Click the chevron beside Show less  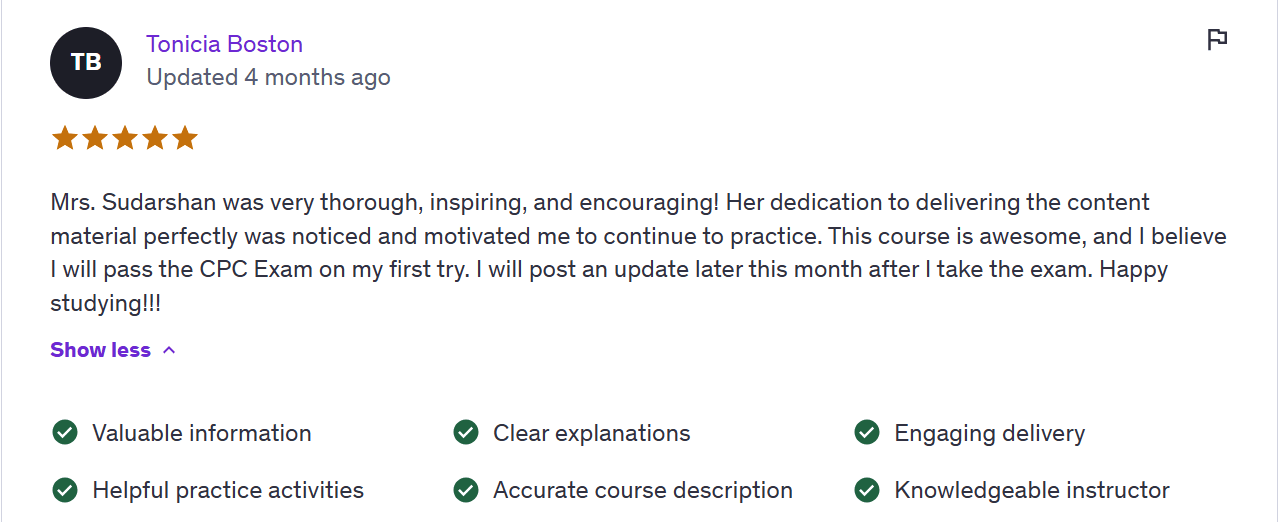(169, 350)
